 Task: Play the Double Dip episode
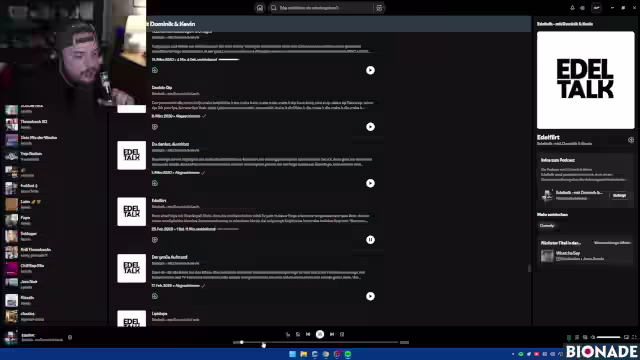(x=370, y=127)
